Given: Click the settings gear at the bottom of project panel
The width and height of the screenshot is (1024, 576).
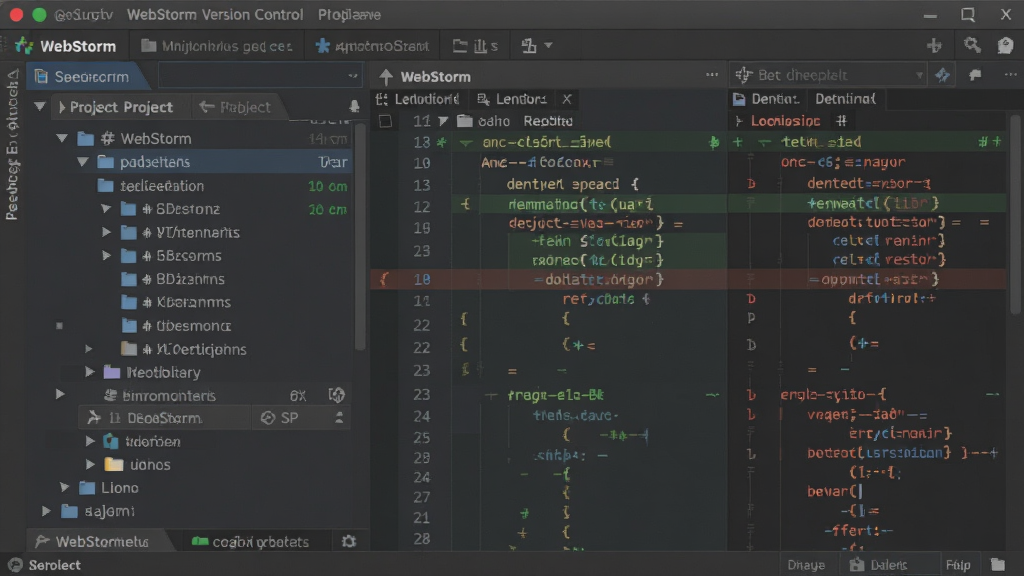Looking at the screenshot, I should 349,541.
